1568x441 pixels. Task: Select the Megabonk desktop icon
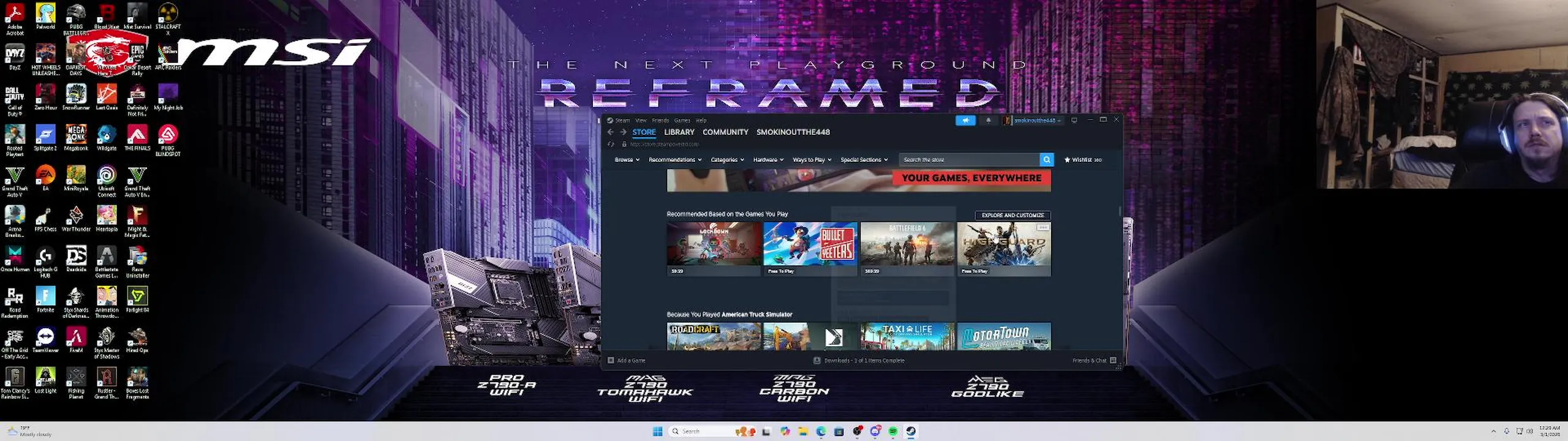click(x=76, y=138)
